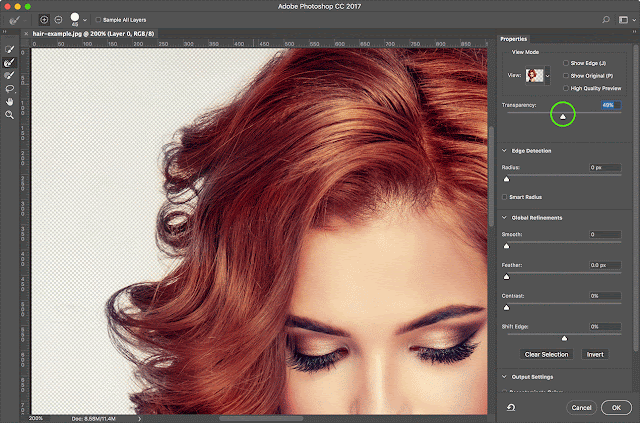Select the Hand tool
The image size is (640, 423).
tap(10, 101)
